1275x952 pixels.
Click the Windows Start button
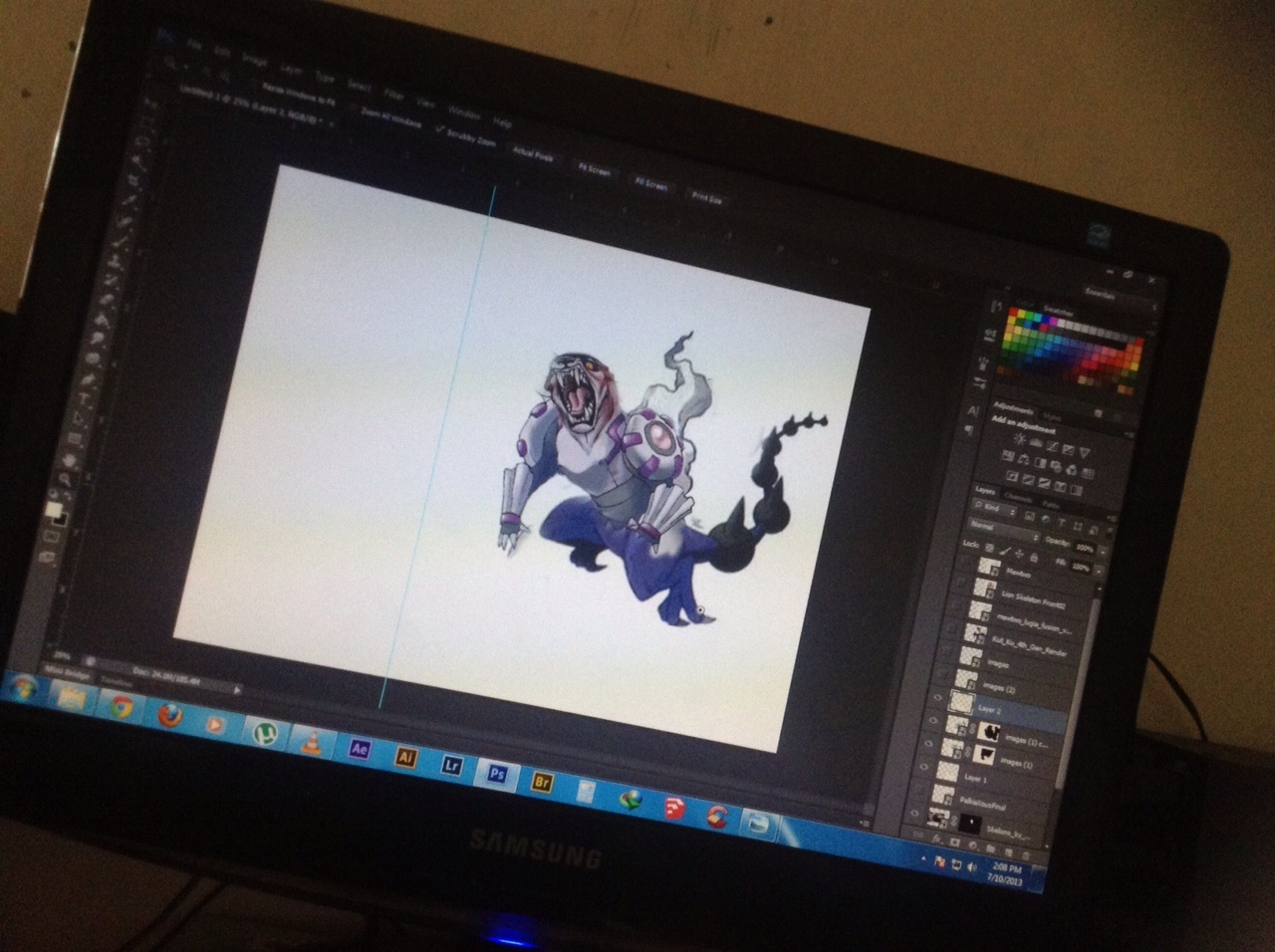pos(23,689)
